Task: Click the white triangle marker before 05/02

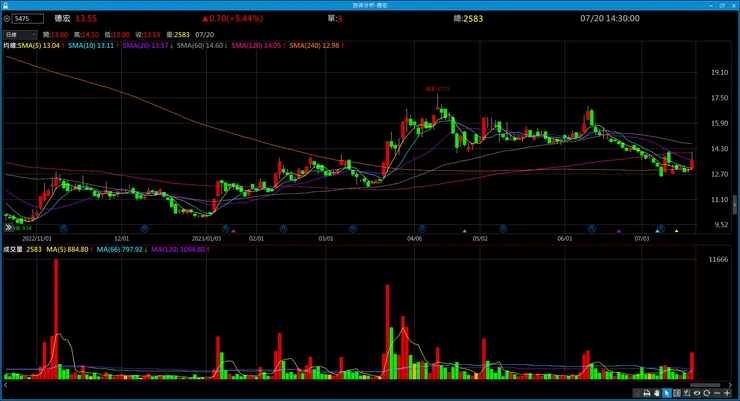Action: pos(464,231)
